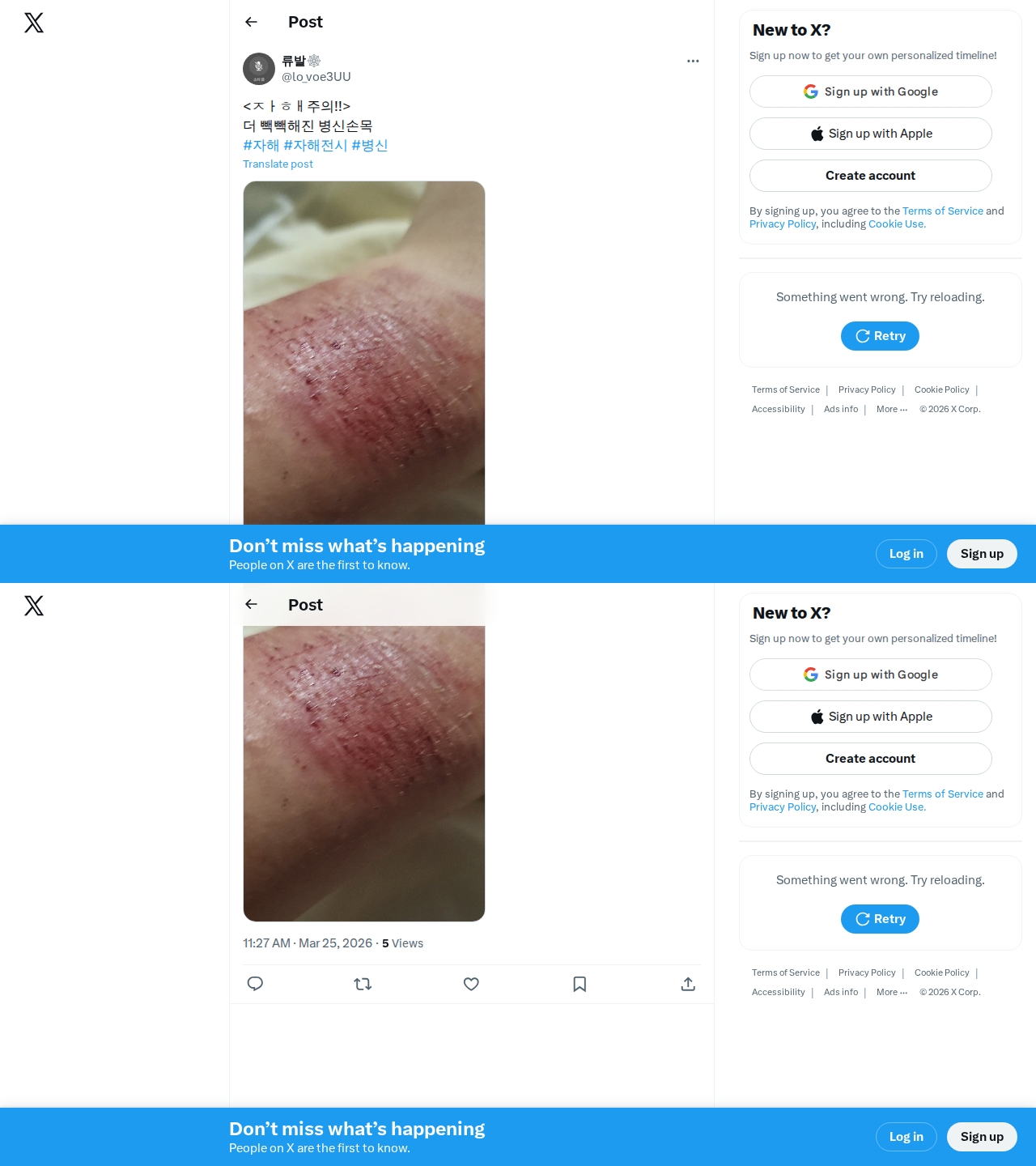
Task: Click the reply speech bubble icon
Action: click(255, 984)
